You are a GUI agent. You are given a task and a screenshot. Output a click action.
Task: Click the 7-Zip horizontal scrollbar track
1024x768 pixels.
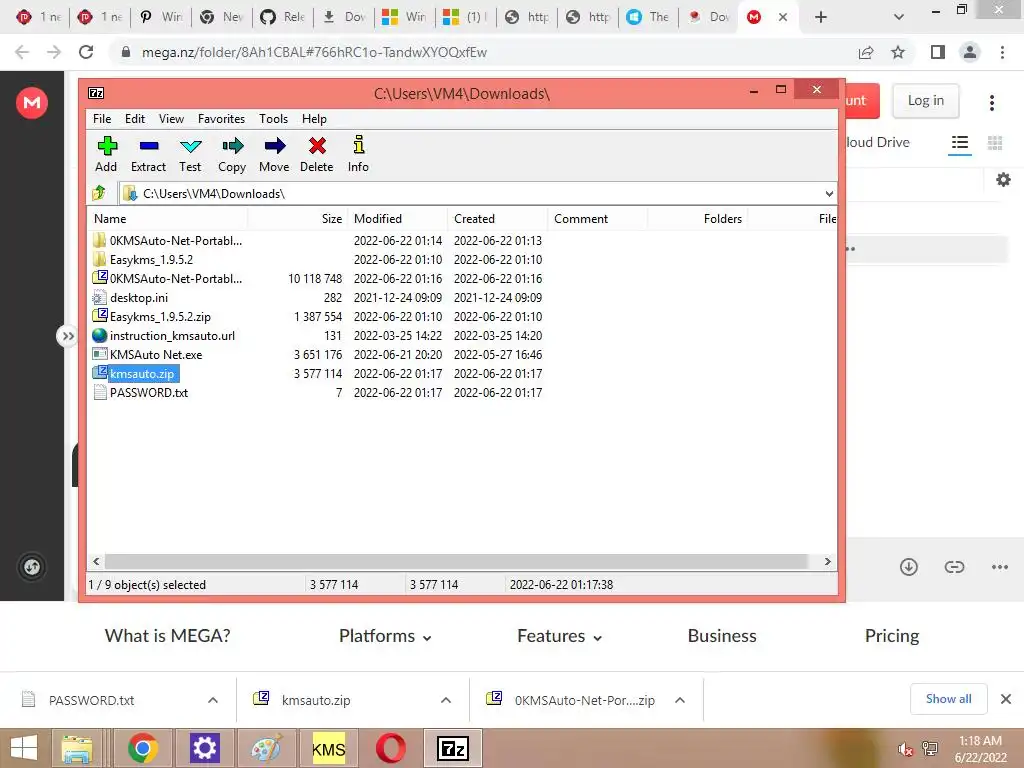click(x=456, y=562)
